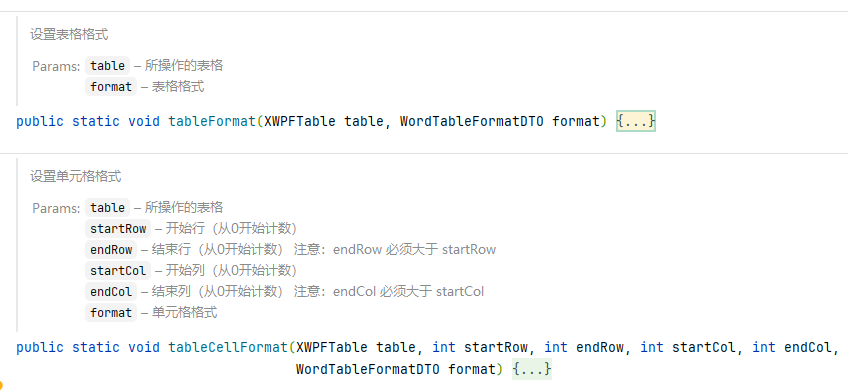Click WordTableFormatDTO type in tableFormat signature
Screen dimensions: 848x390
tap(472, 121)
